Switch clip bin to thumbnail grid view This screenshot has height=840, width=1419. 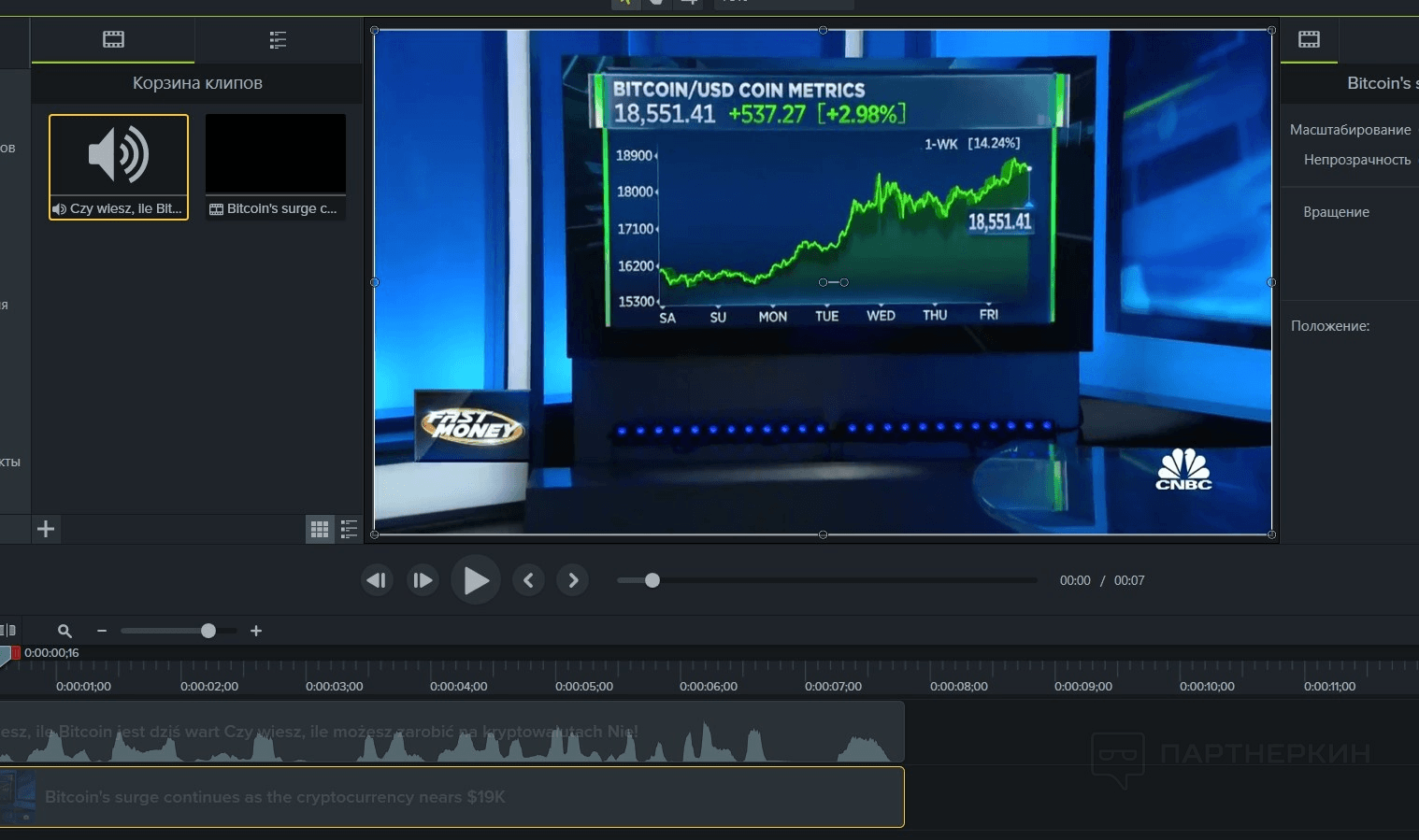pyautogui.click(x=320, y=530)
